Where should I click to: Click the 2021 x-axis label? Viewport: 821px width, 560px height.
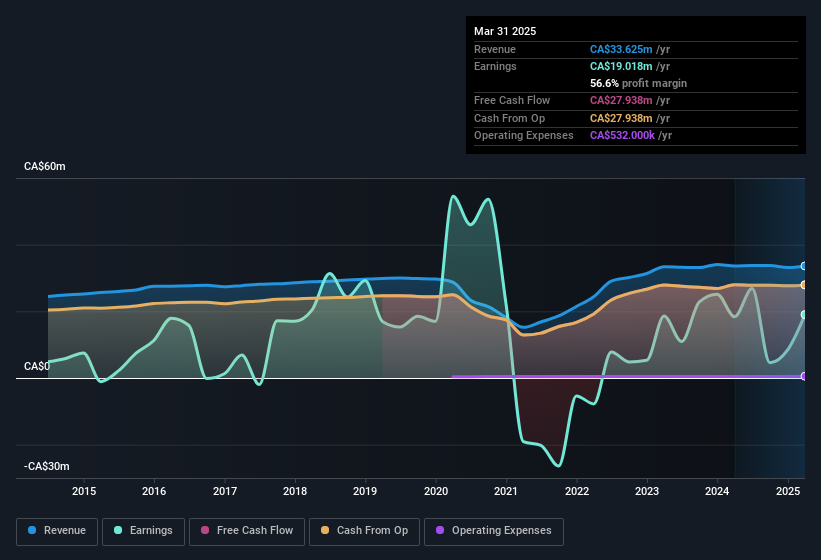tap(506, 491)
